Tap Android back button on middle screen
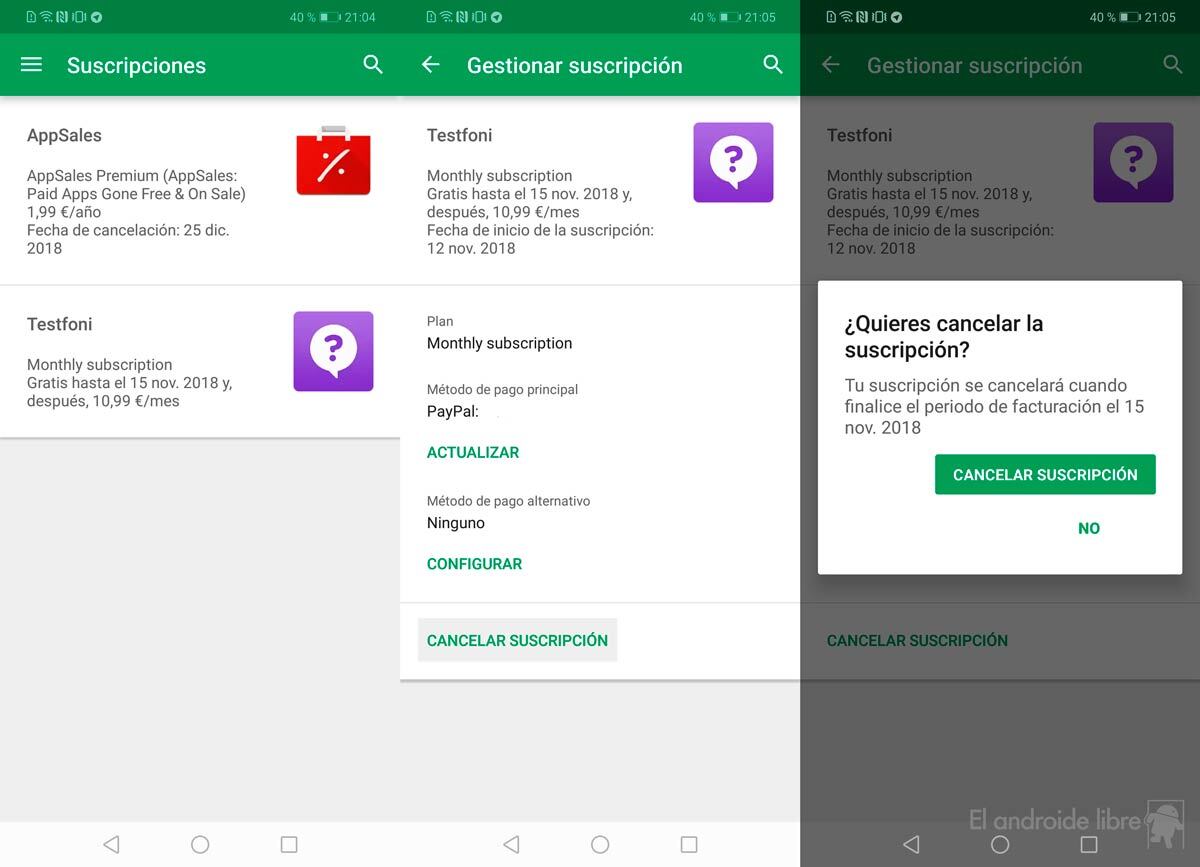This screenshot has width=1200, height=867. pos(511,845)
